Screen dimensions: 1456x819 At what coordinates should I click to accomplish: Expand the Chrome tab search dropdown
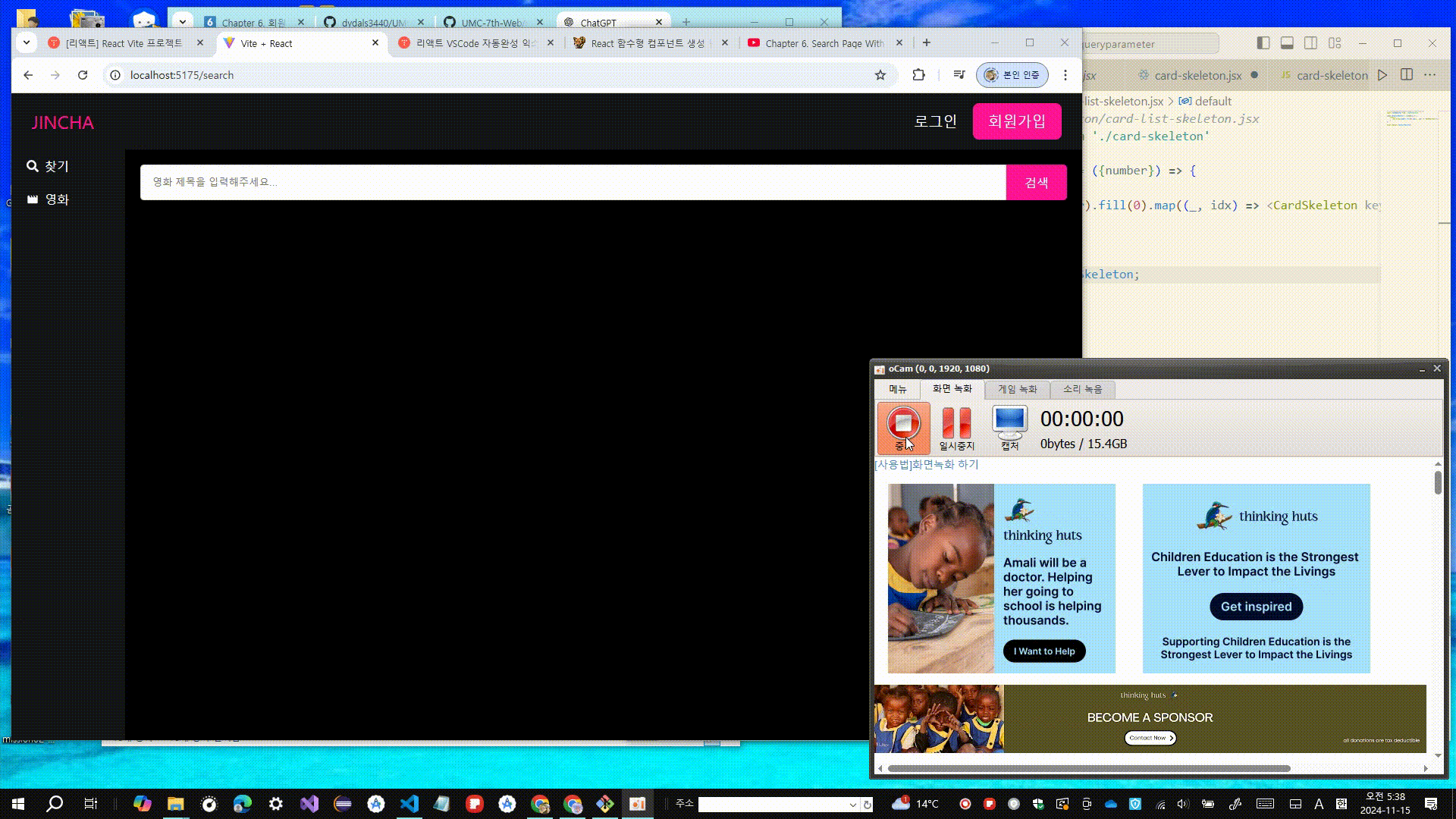point(27,42)
